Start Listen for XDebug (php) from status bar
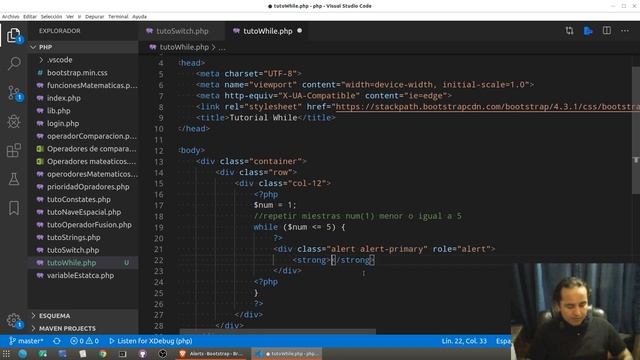Screen dimensions: 640x360 coord(150,341)
